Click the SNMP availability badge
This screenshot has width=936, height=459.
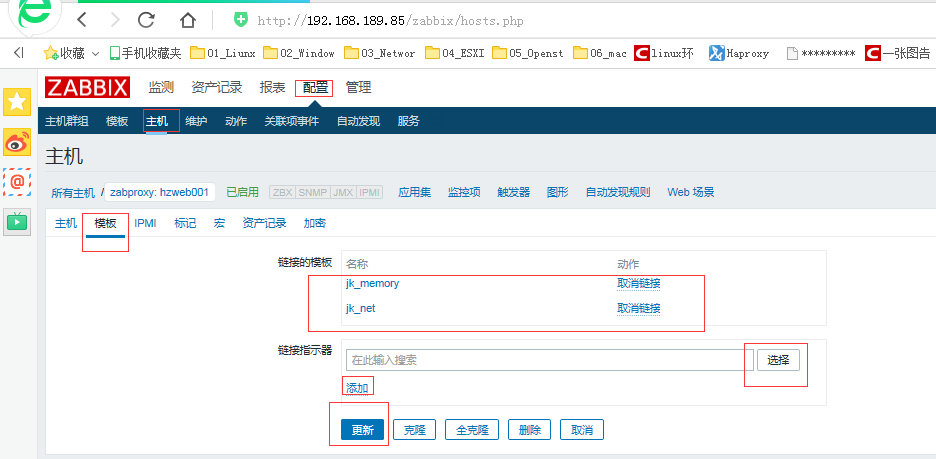[313, 192]
